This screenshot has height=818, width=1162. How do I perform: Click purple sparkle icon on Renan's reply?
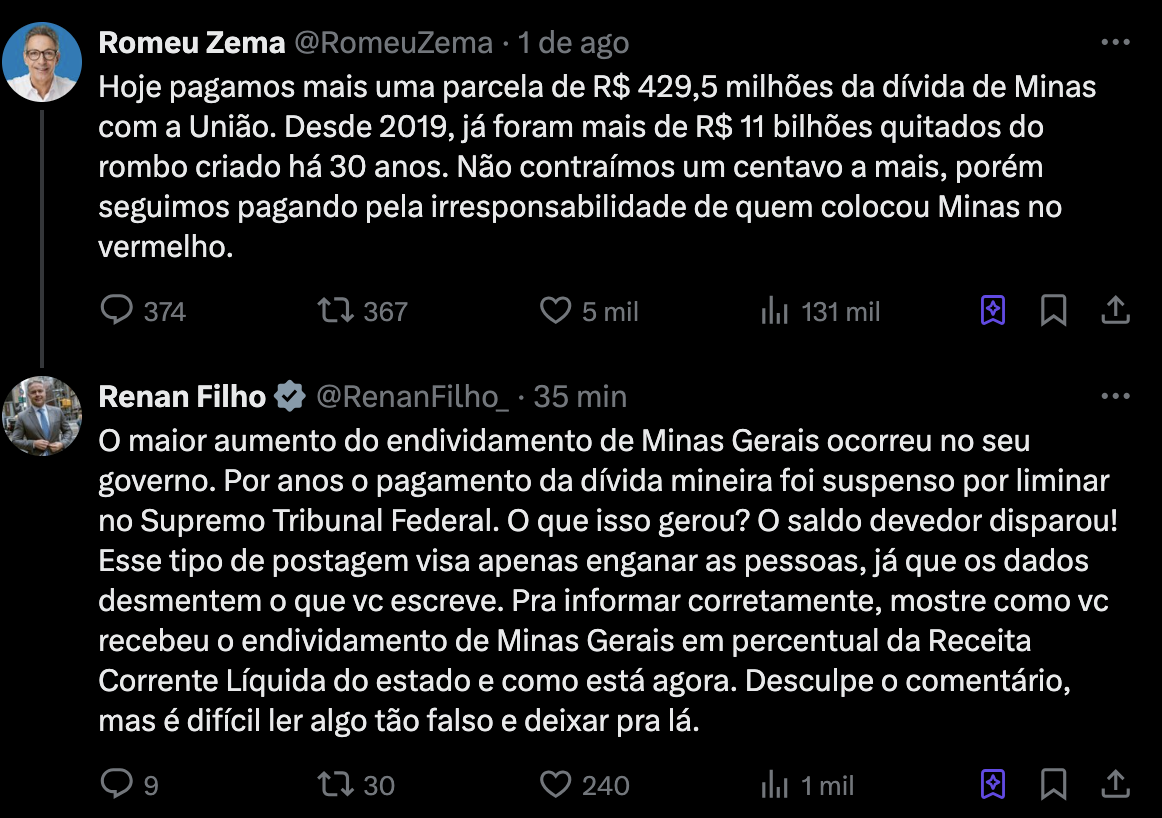click(x=992, y=785)
